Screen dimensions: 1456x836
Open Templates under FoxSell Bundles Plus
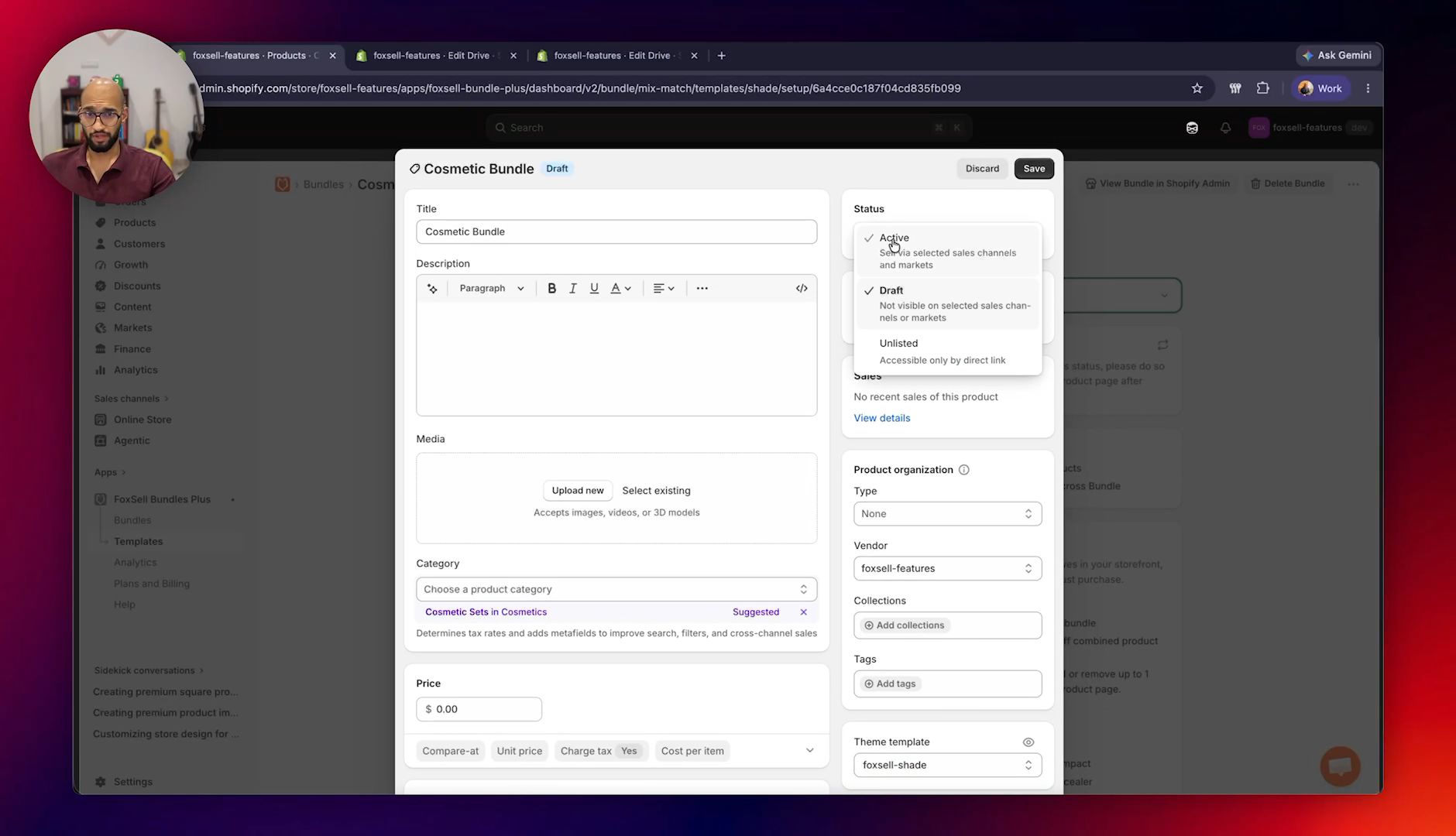138,541
